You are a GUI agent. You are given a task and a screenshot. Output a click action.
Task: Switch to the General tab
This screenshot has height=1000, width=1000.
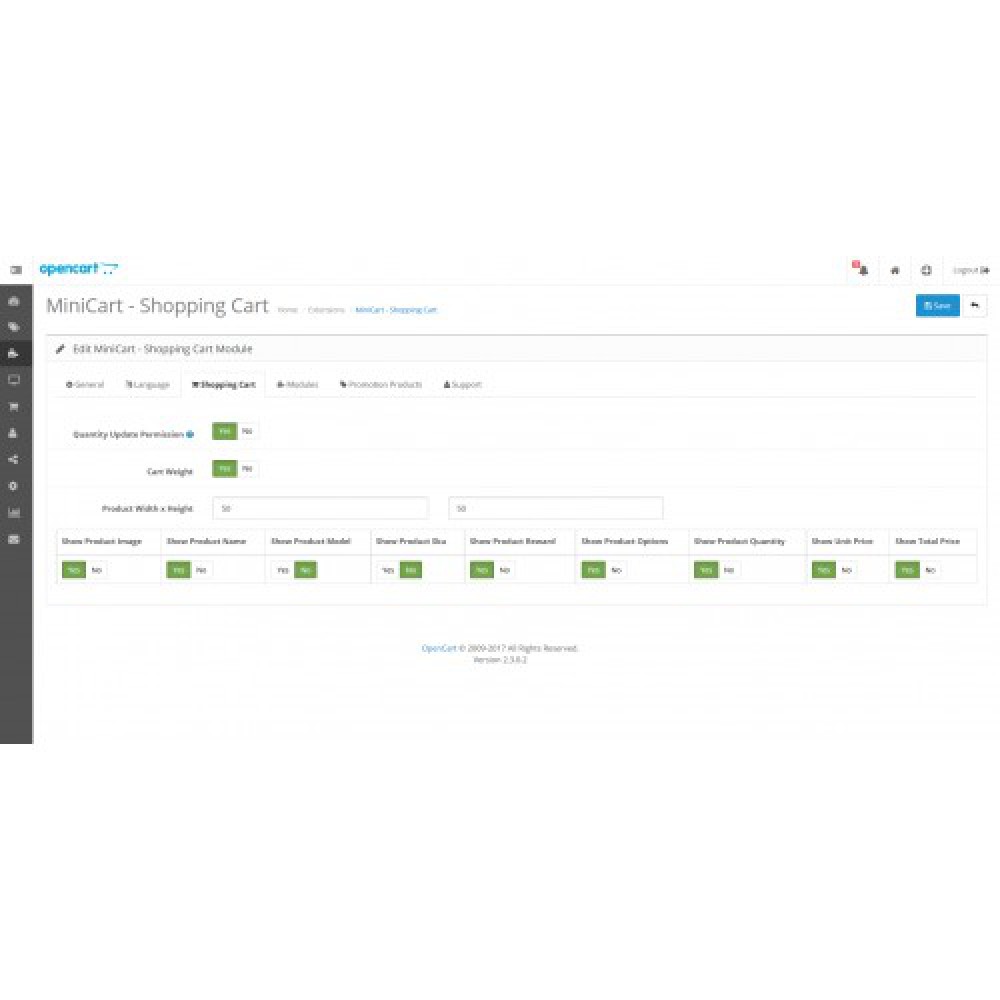(85, 384)
